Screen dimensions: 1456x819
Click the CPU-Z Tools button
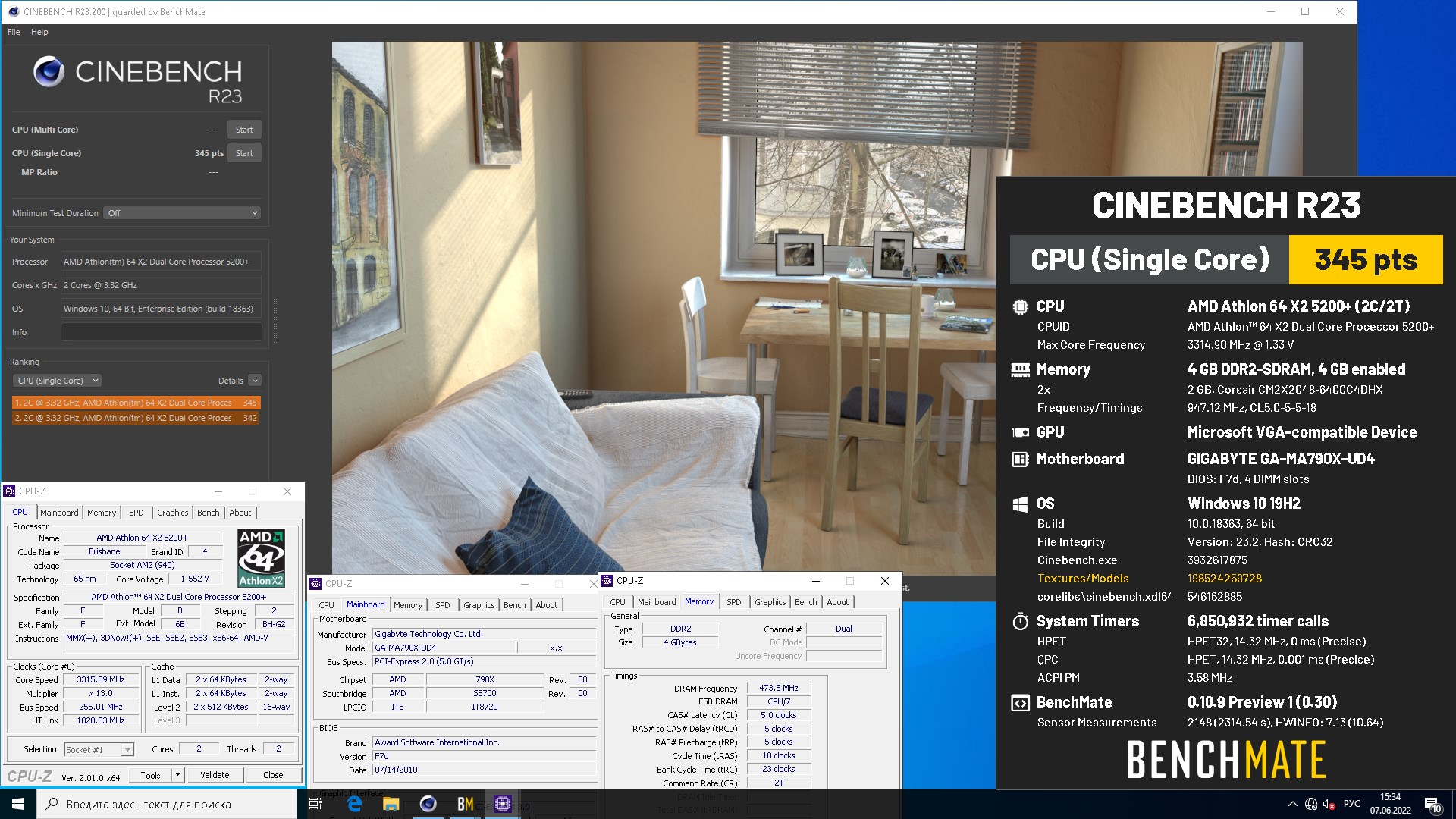(150, 775)
